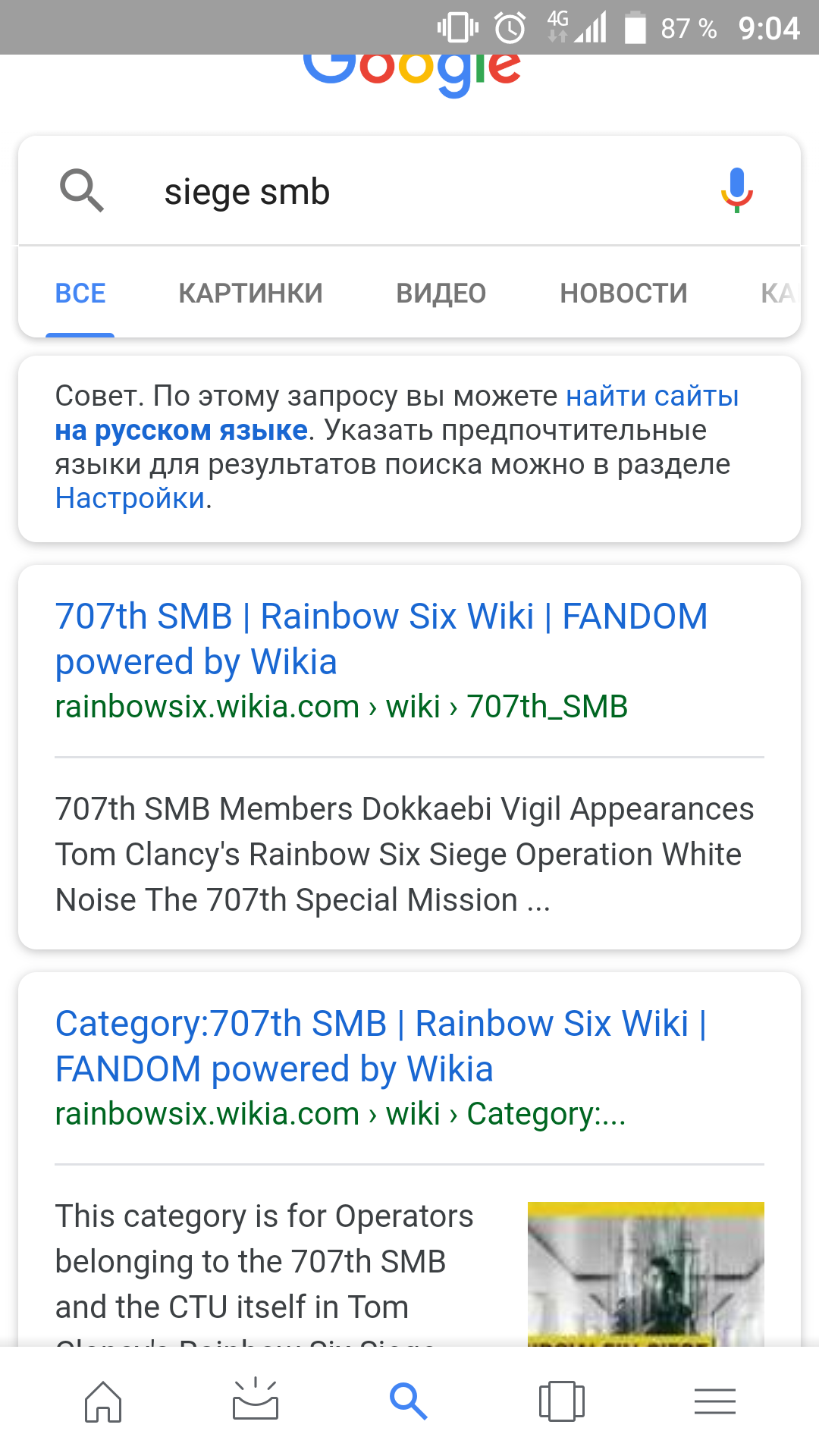Go to browser home screen

click(103, 1401)
